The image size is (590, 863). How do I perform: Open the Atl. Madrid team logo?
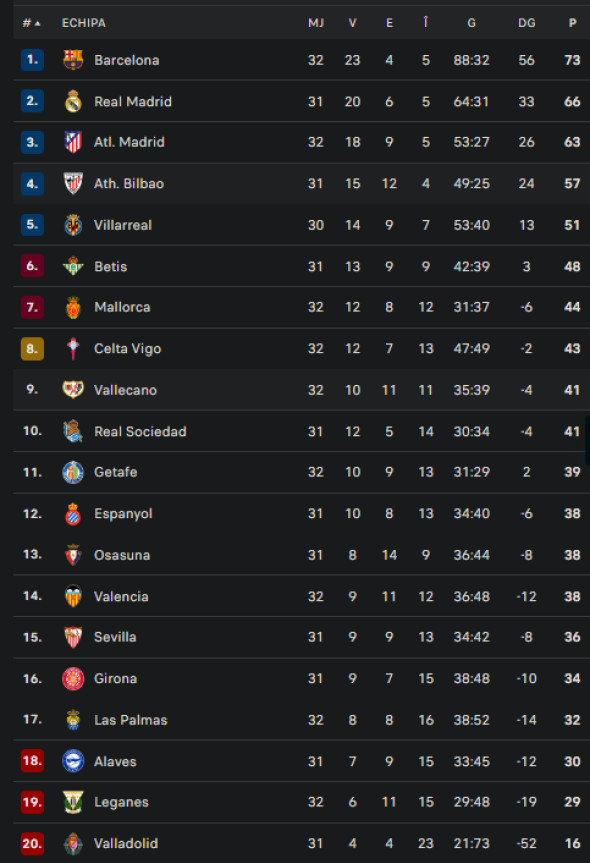point(73,142)
